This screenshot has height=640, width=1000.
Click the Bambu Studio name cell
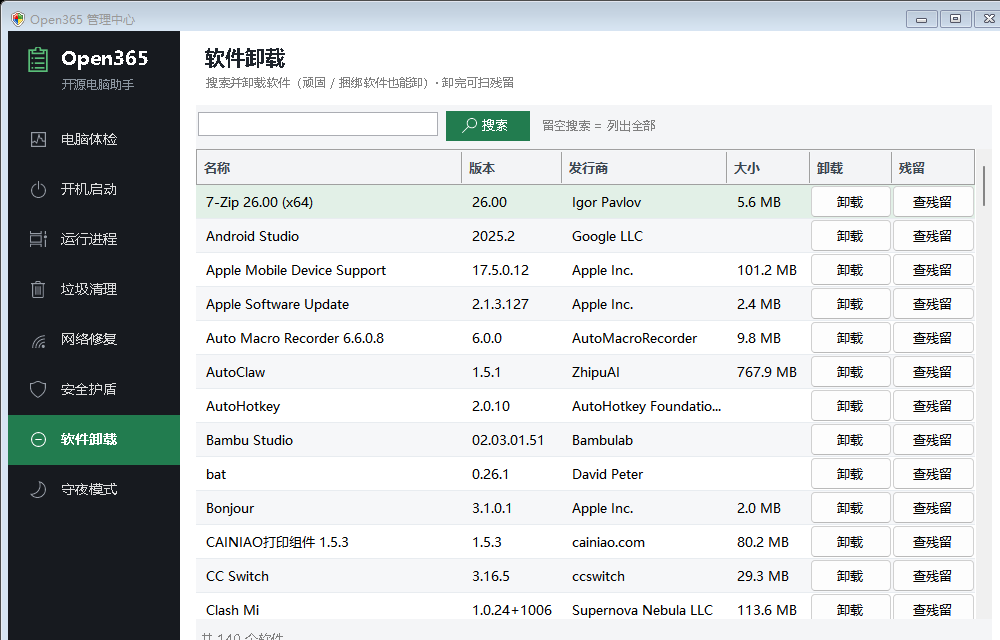pos(249,440)
